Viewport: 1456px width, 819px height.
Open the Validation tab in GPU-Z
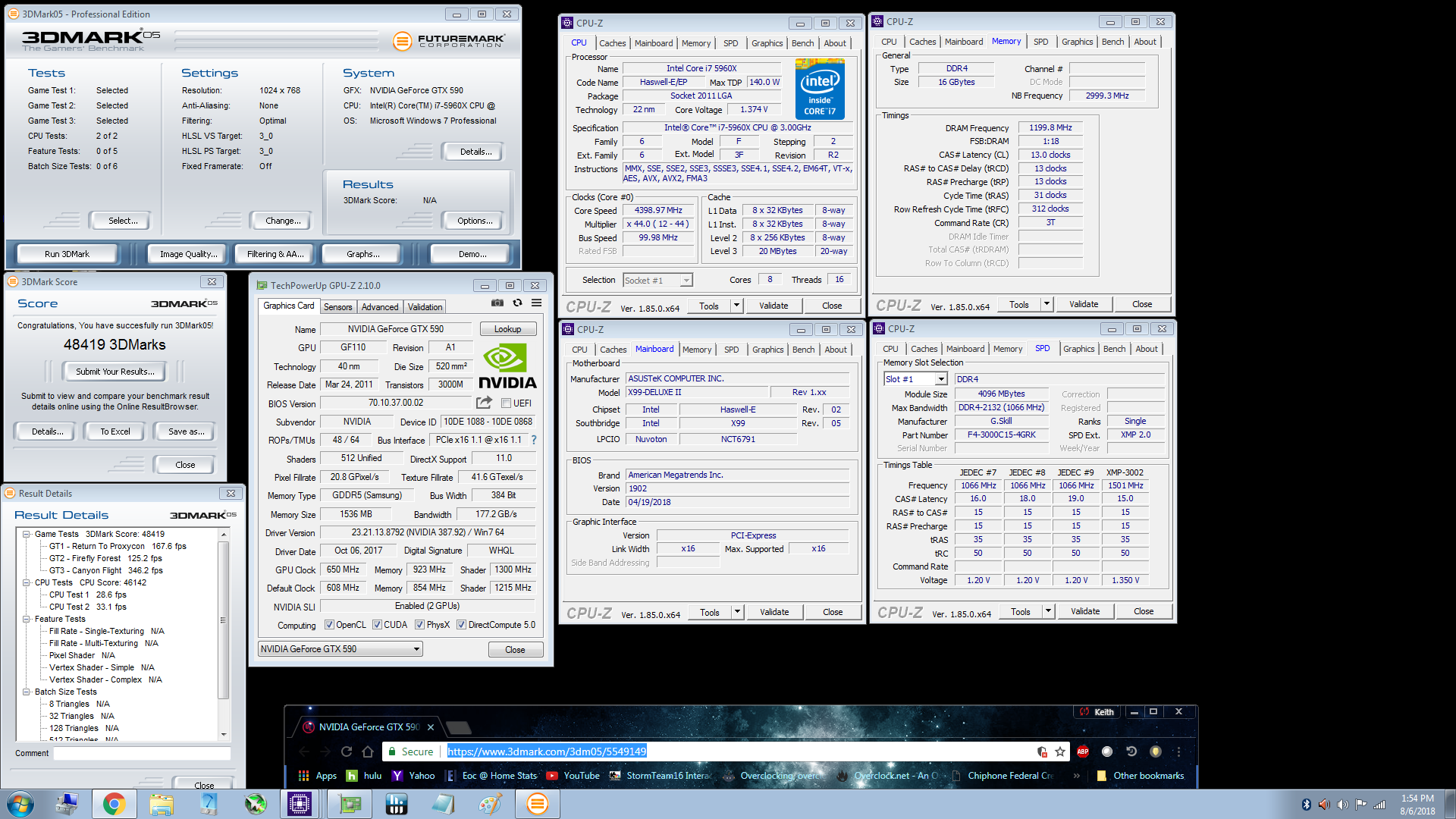(425, 307)
